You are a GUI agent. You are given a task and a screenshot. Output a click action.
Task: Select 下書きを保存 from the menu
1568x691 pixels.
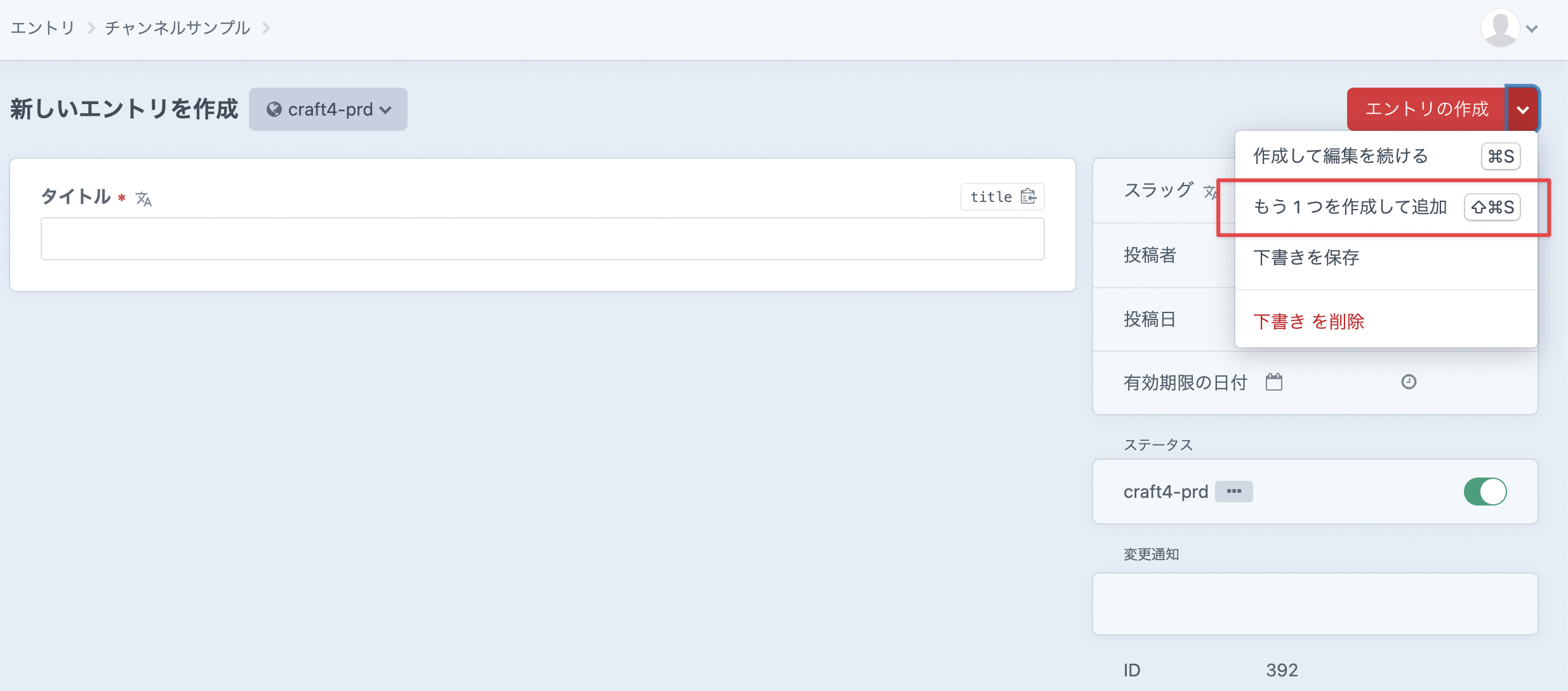(x=1306, y=258)
